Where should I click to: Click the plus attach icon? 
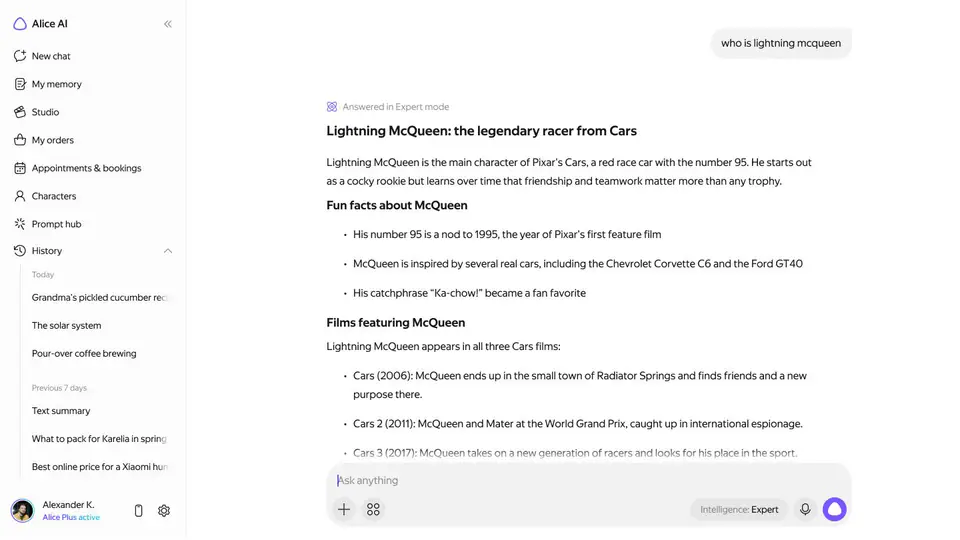[344, 509]
